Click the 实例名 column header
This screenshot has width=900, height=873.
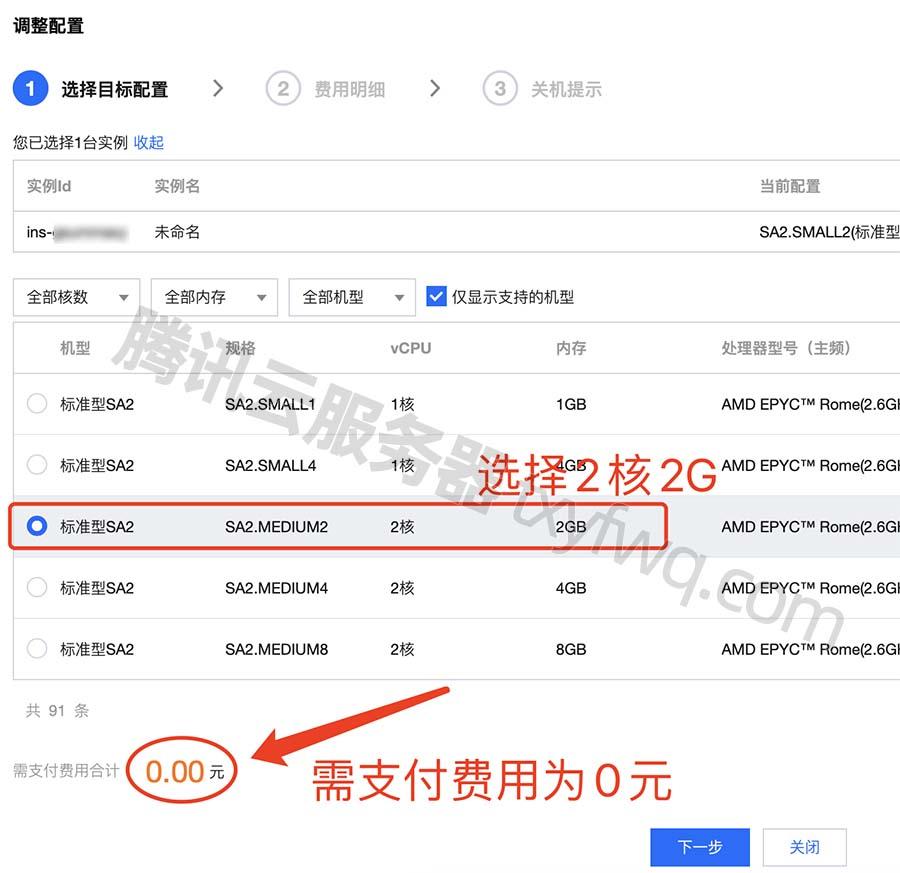tap(177, 186)
